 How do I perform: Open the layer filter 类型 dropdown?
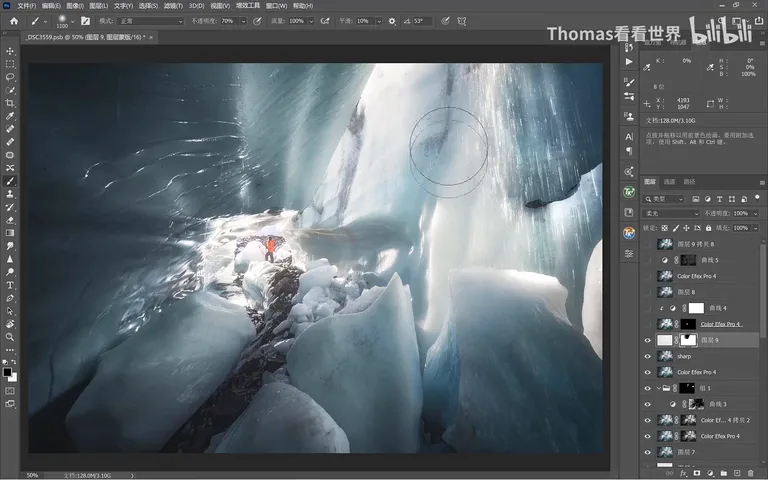[x=663, y=199]
